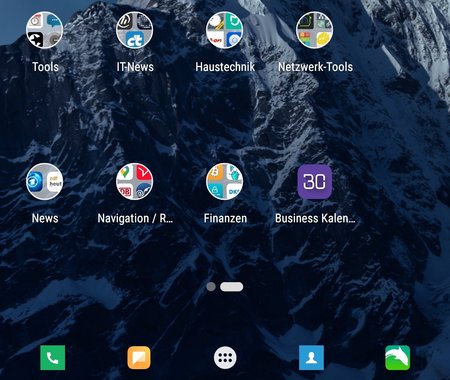Open the IT-News folder icon
Image resolution: width=450 pixels, height=380 pixels.
[135, 30]
